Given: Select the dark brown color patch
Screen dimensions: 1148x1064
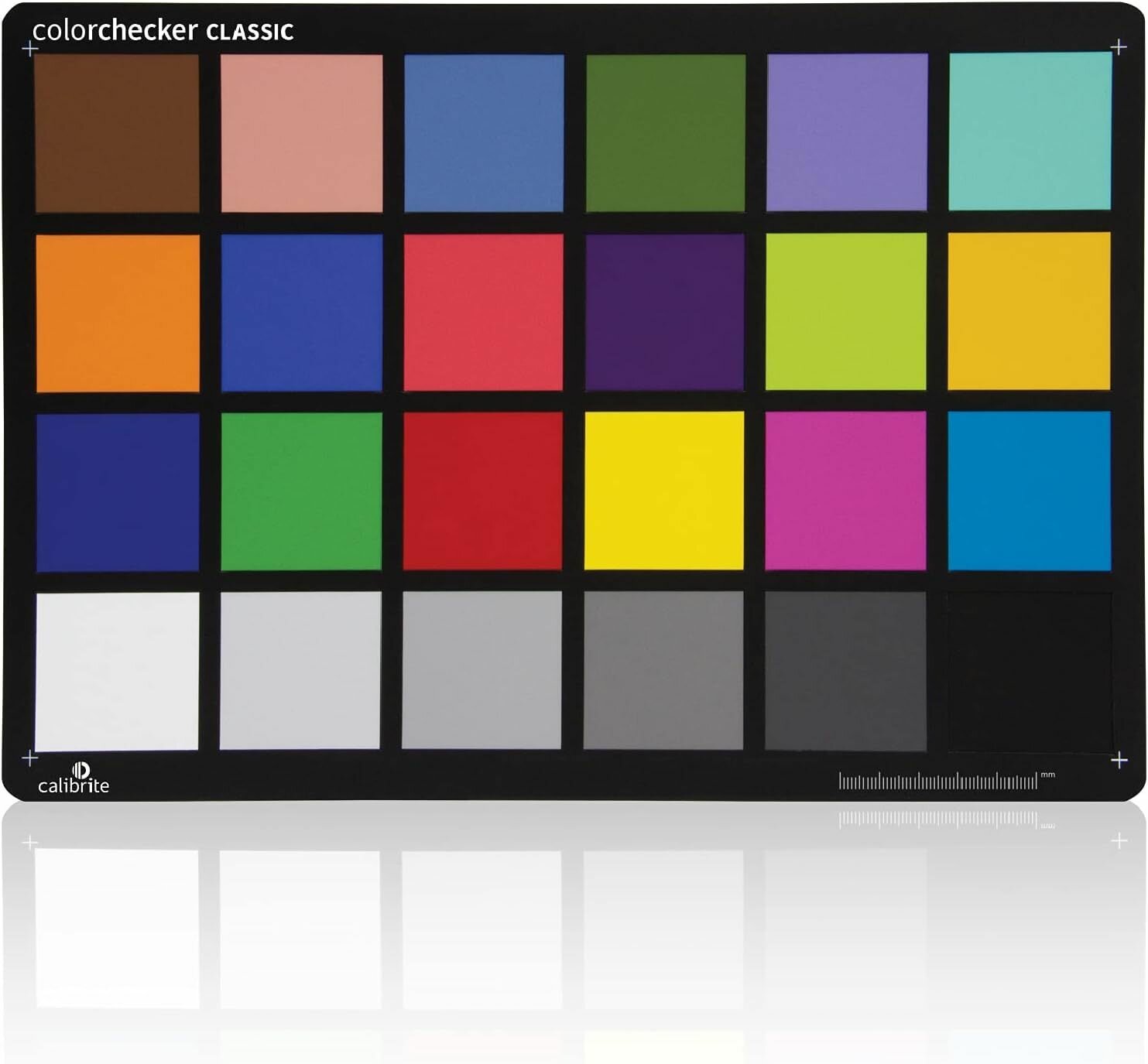Looking at the screenshot, I should pyautogui.click(x=117, y=133).
